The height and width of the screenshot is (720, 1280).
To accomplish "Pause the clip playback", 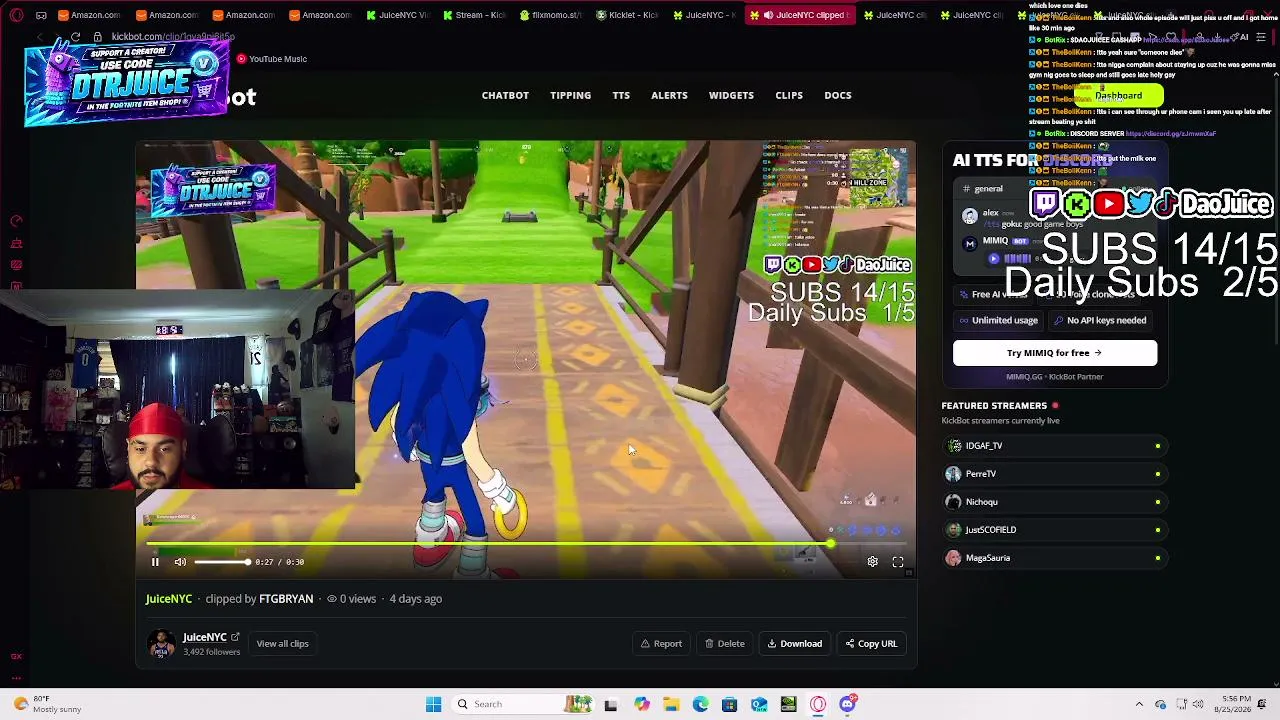I will click(155, 562).
